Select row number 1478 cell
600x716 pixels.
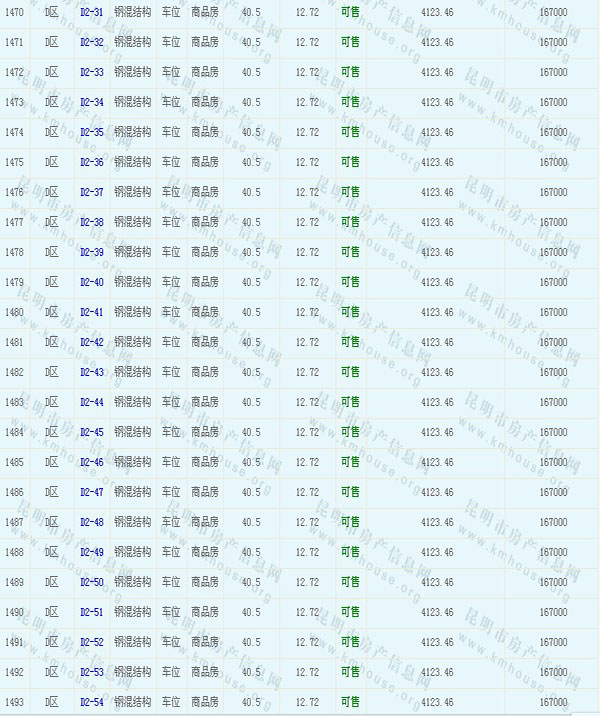[x=14, y=252]
